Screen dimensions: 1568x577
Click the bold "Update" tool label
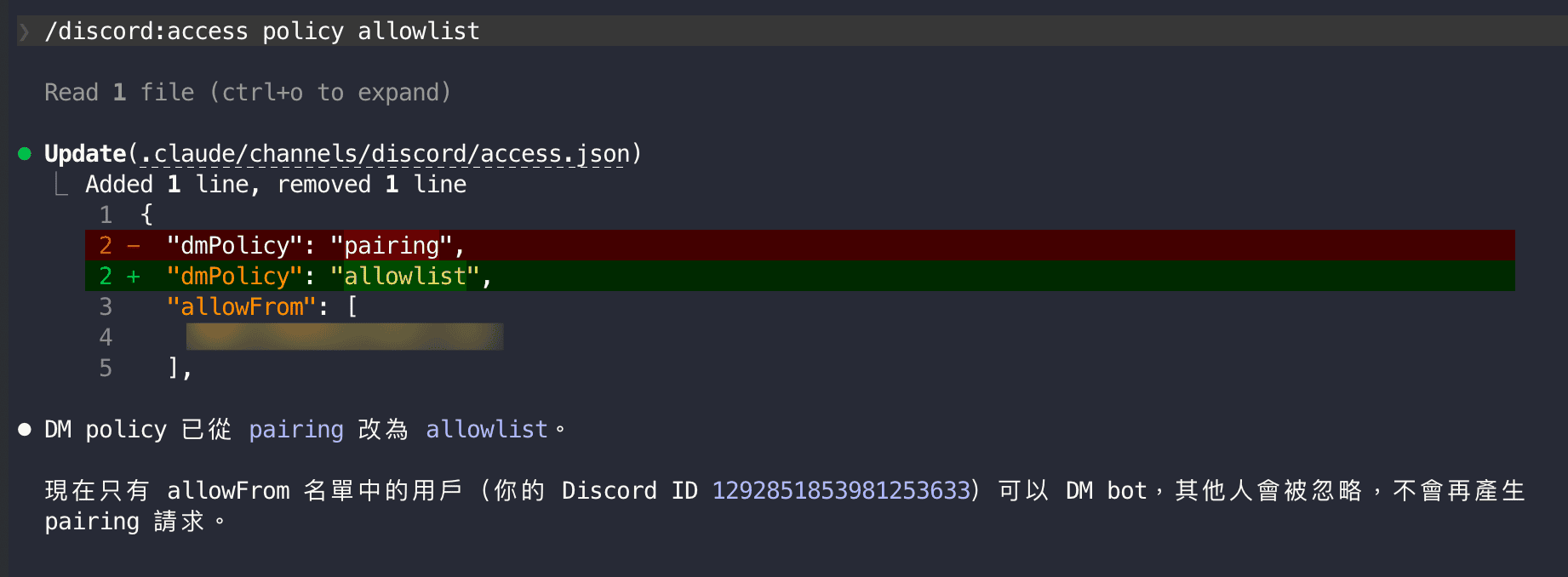pyautogui.click(x=85, y=154)
